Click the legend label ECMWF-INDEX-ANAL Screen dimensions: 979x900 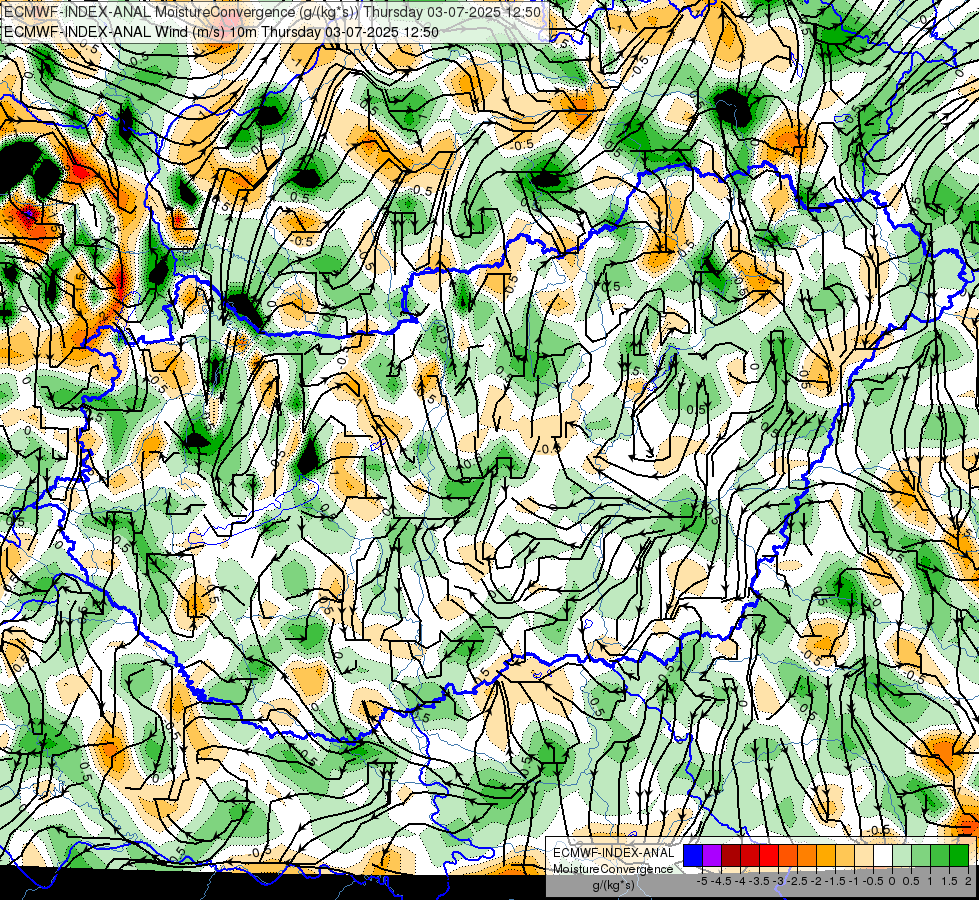[x=613, y=853]
